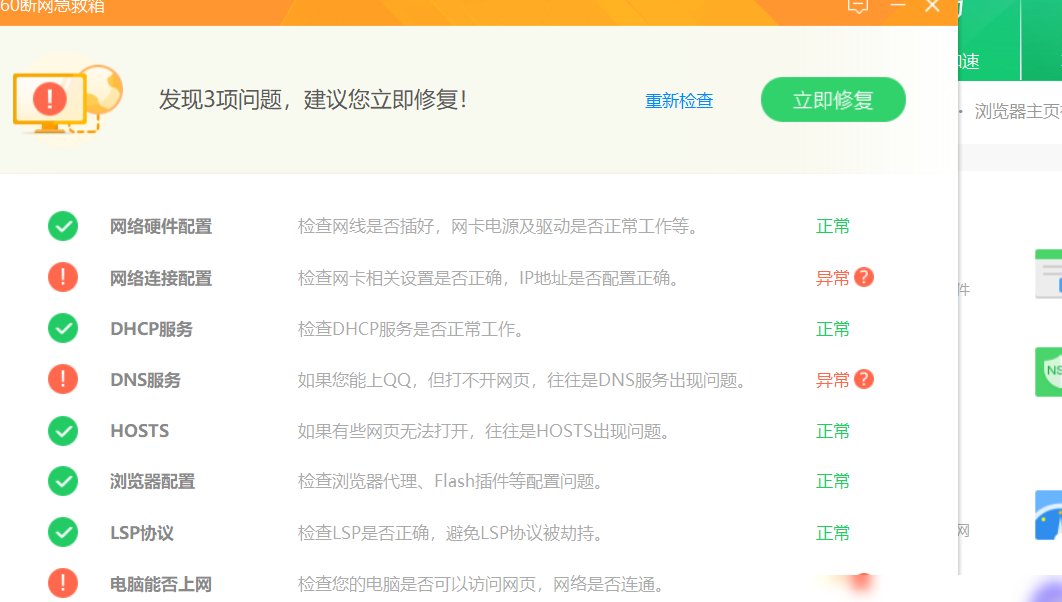Select the 网络硬件配置 row label
The image size is (1062, 602).
[161, 226]
